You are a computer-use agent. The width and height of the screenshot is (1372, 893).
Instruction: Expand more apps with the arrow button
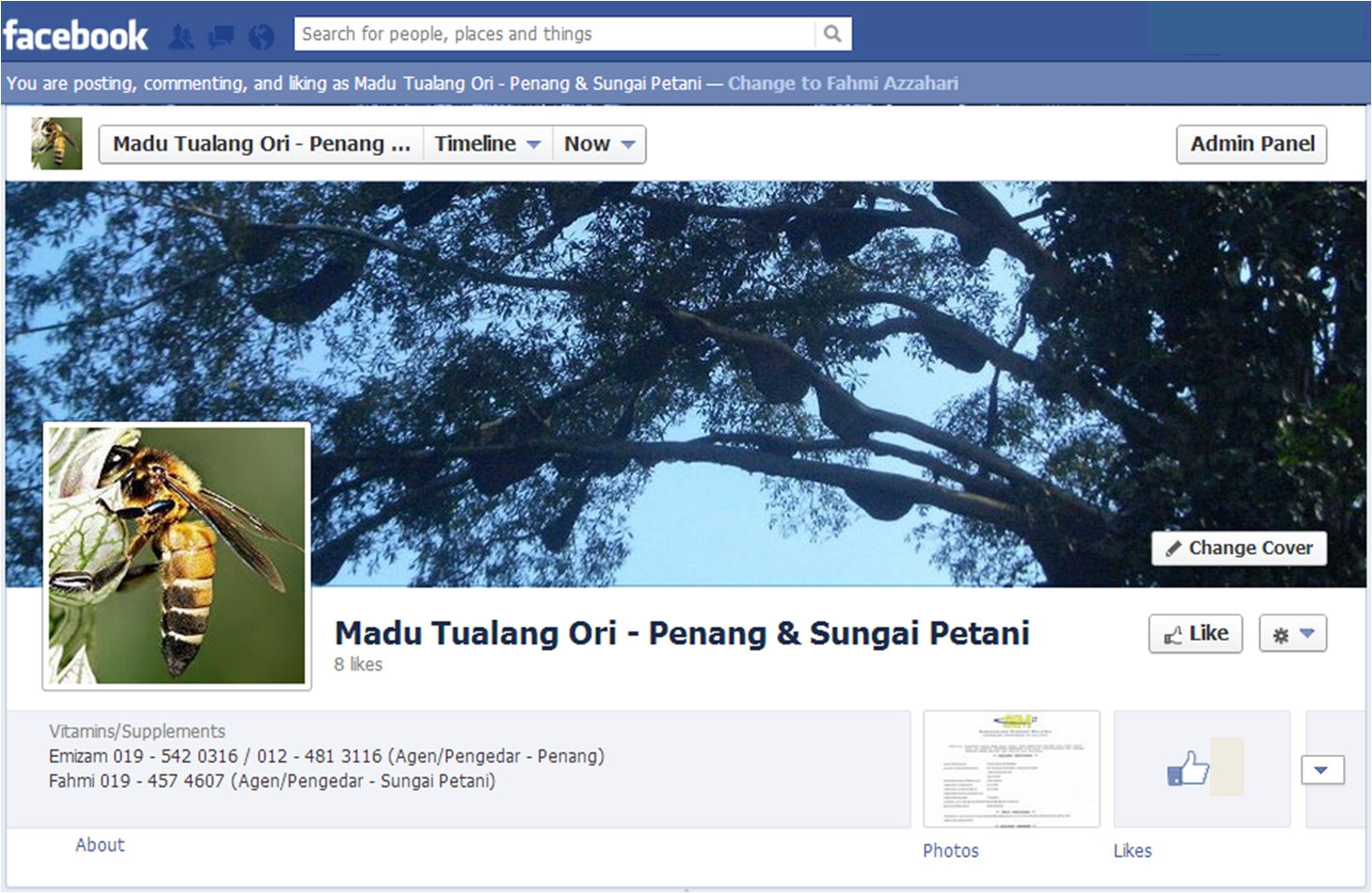(x=1322, y=770)
